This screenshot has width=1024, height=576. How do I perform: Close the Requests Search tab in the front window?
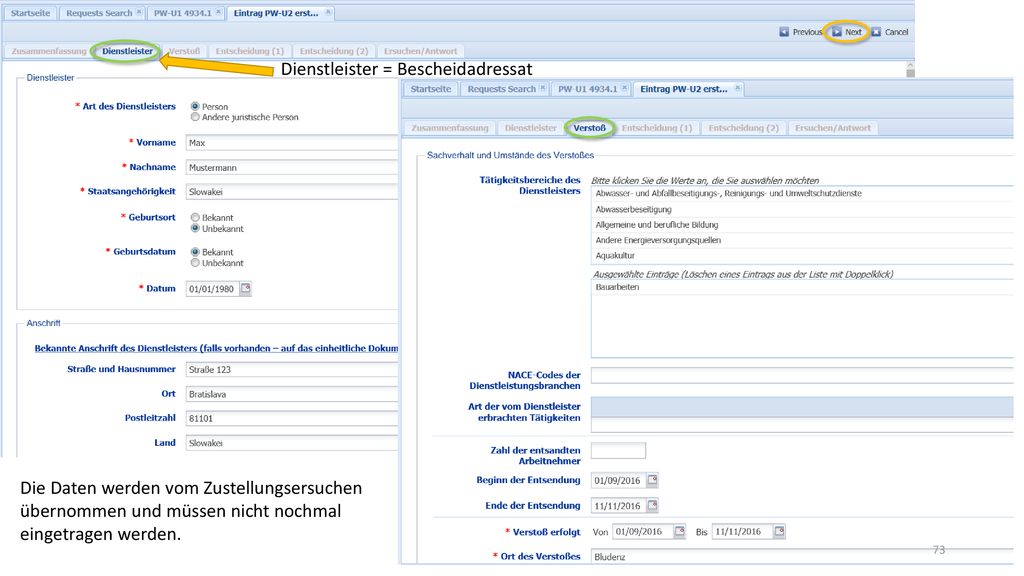(x=542, y=88)
